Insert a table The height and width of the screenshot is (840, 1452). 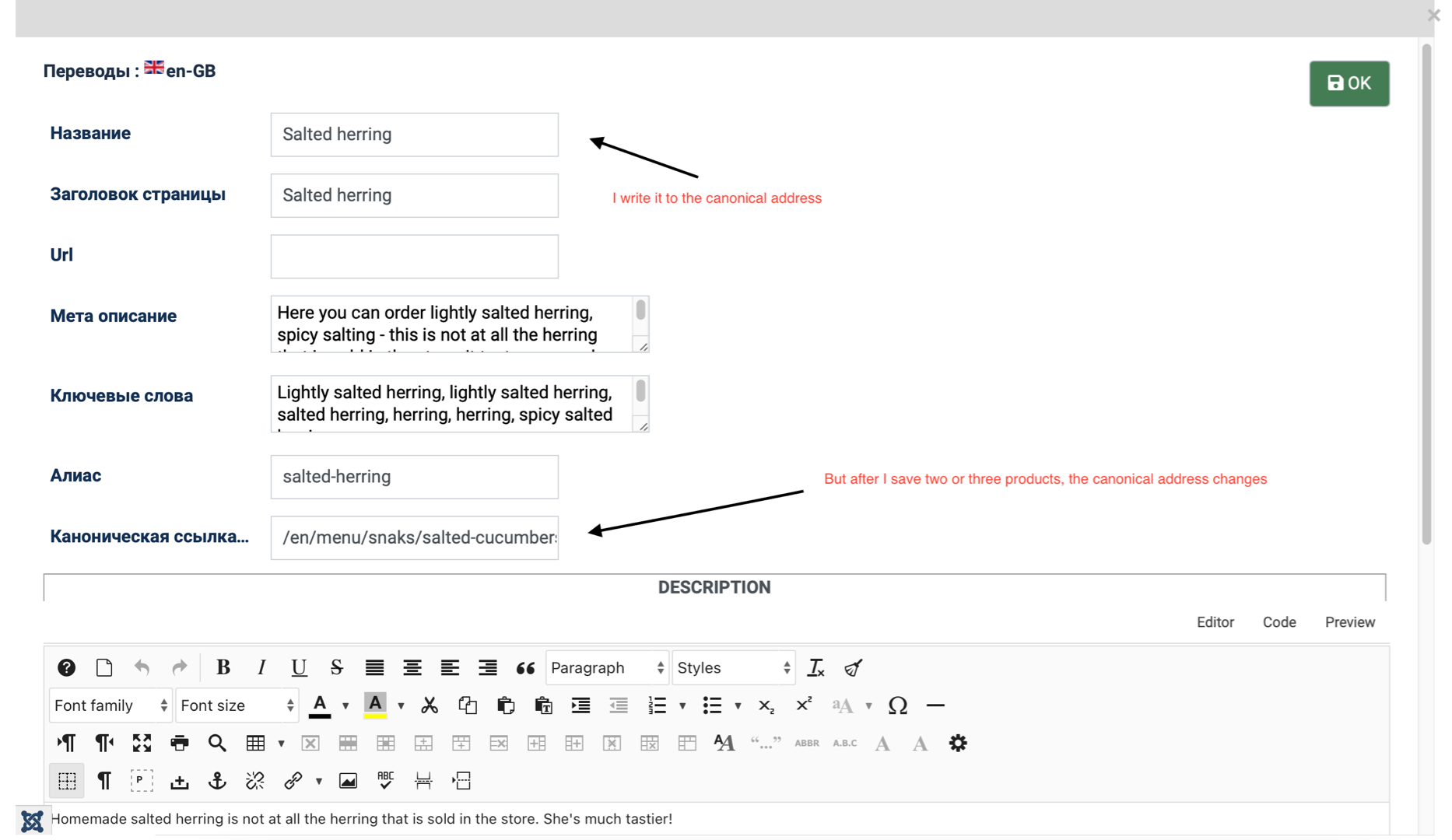point(255,743)
